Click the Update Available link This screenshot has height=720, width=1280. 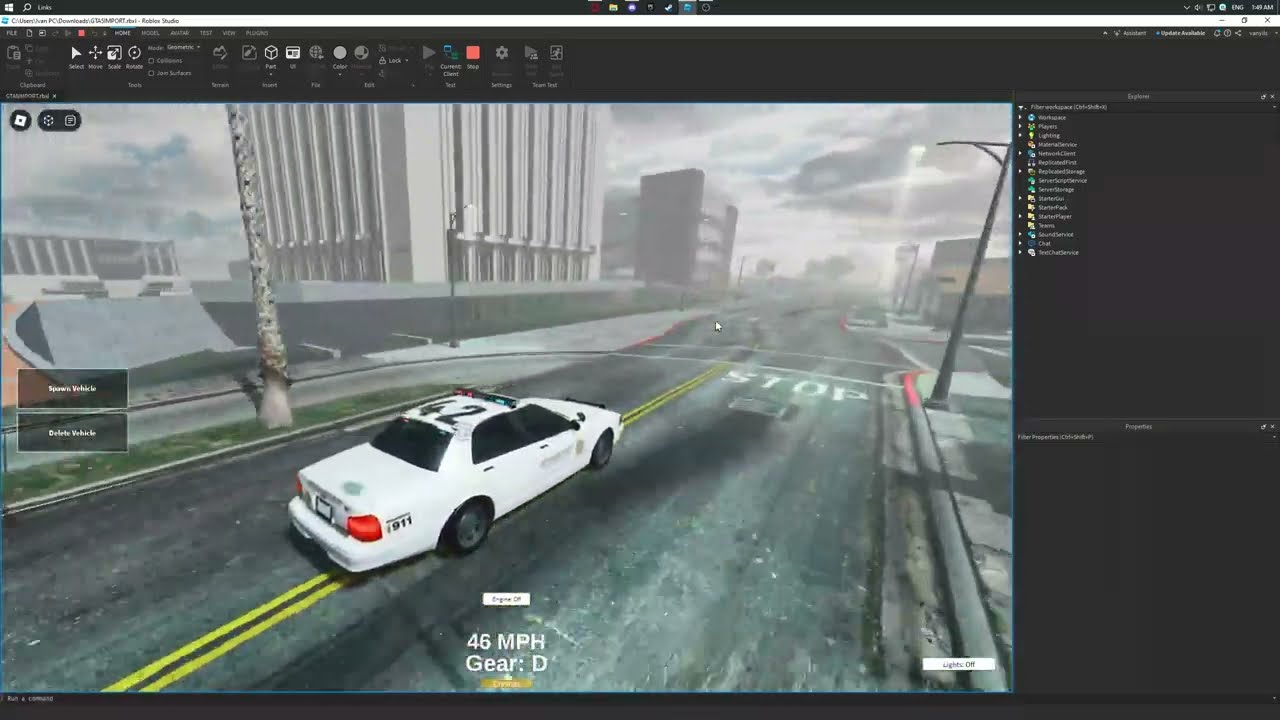[x=1181, y=33]
